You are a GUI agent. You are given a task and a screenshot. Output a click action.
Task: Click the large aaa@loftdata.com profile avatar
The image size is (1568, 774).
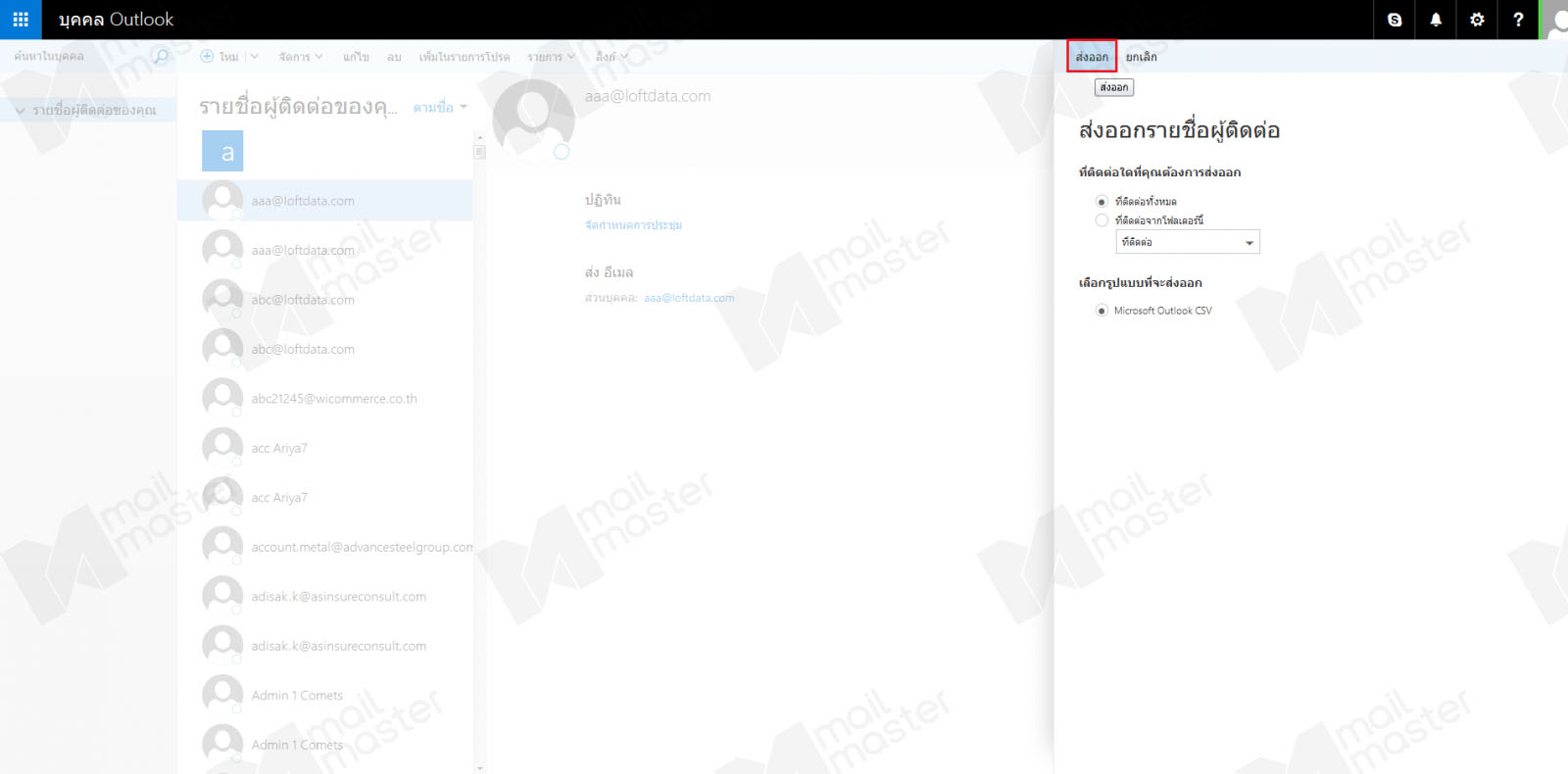[x=533, y=119]
